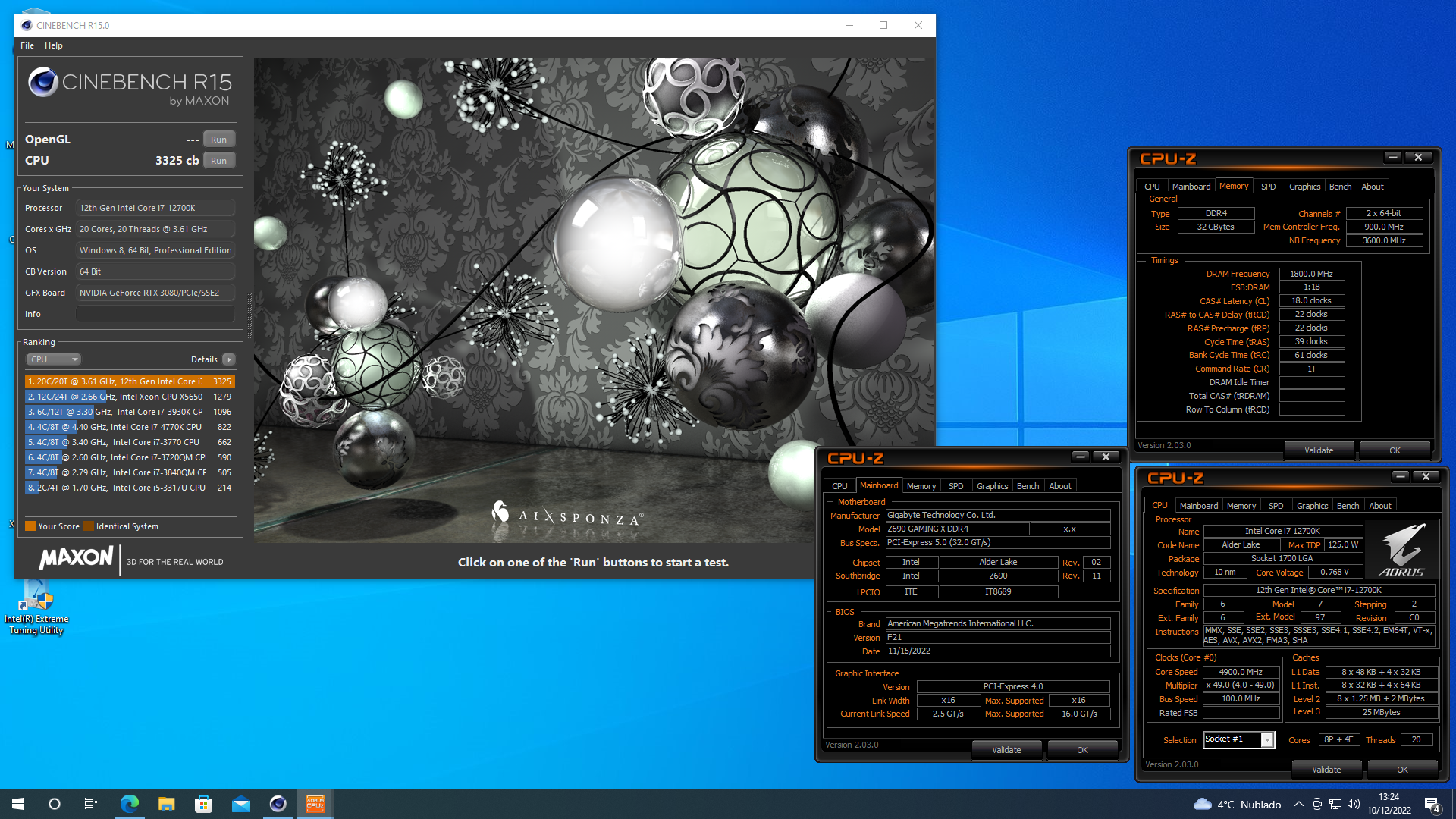Open Memory tab in CPU-Z CPU window
This screenshot has height=819, width=1456.
pyautogui.click(x=1241, y=506)
